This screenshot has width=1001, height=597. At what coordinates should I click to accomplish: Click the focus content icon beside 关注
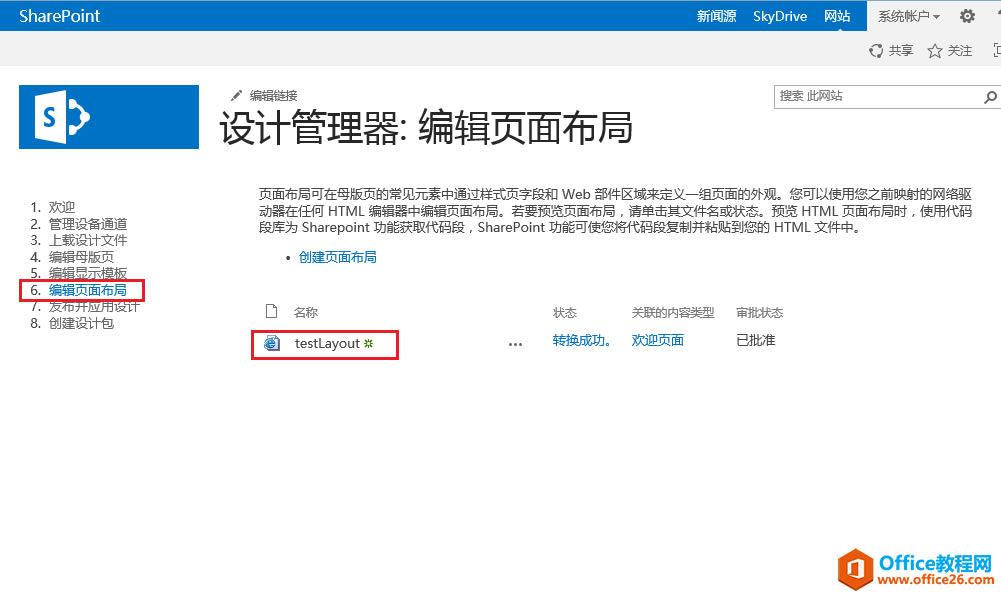tap(997, 50)
